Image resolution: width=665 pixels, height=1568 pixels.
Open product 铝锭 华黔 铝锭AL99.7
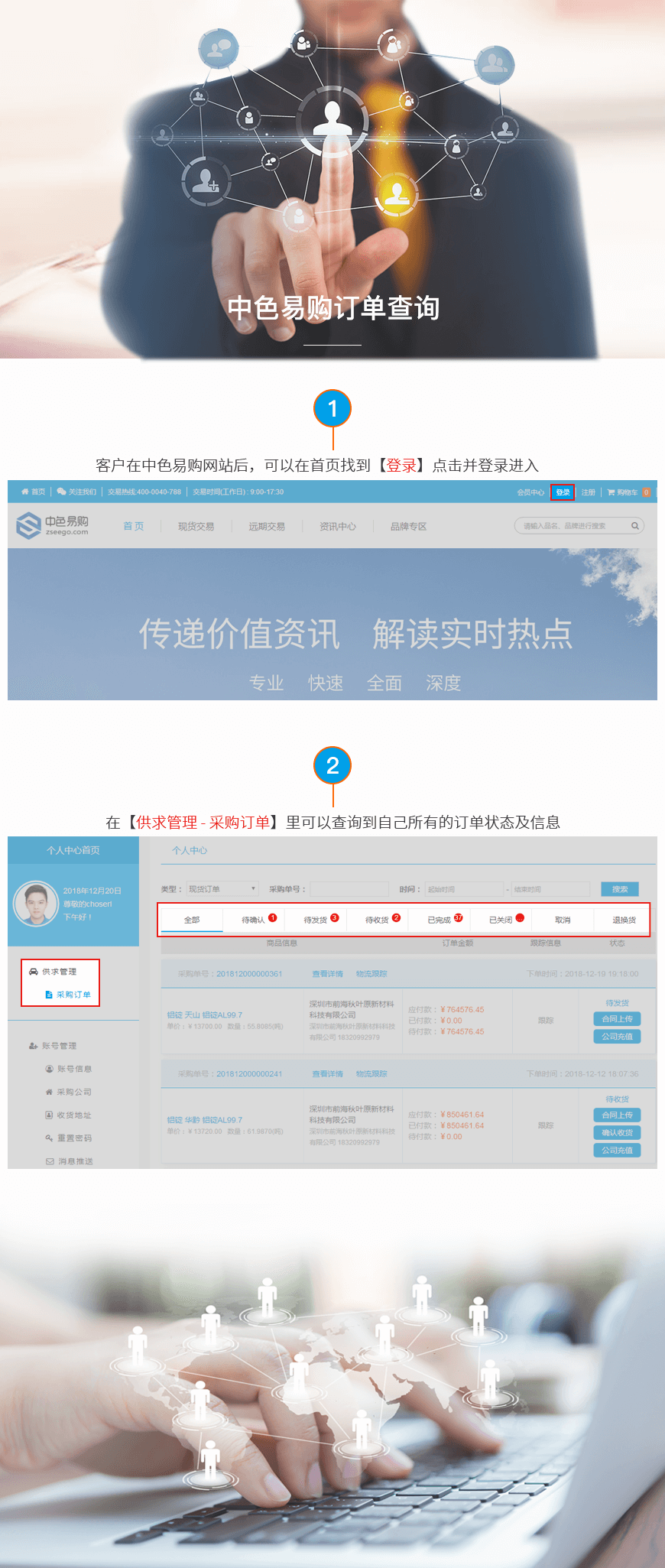205,1120
